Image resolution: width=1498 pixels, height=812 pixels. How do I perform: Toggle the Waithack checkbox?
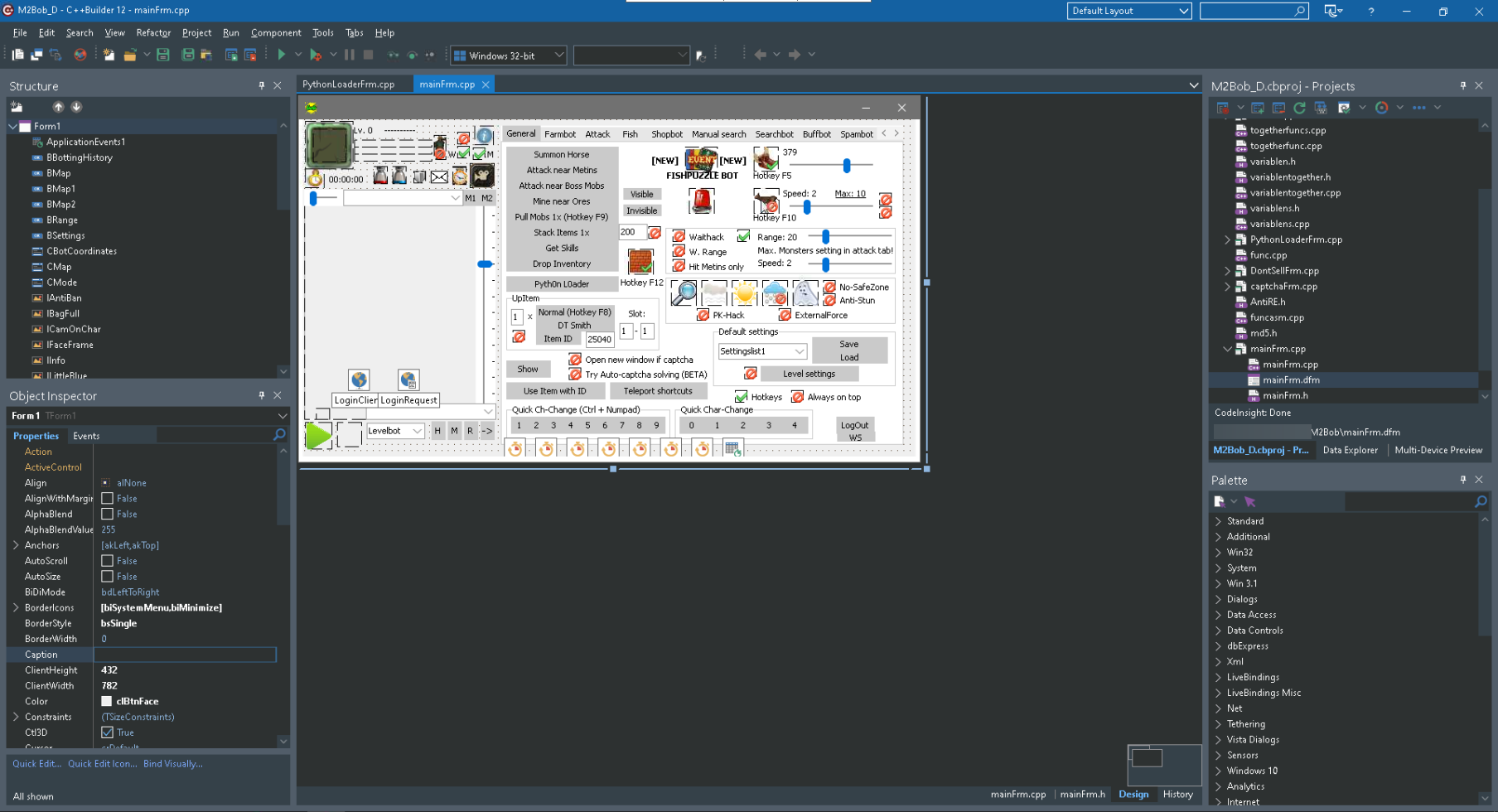[679, 237]
